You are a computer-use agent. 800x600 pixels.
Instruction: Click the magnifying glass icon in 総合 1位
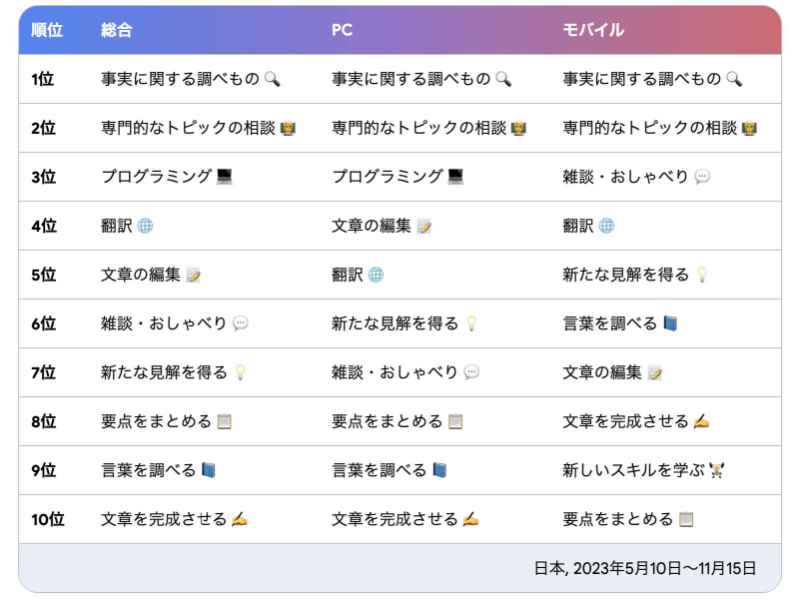[x=272, y=79]
